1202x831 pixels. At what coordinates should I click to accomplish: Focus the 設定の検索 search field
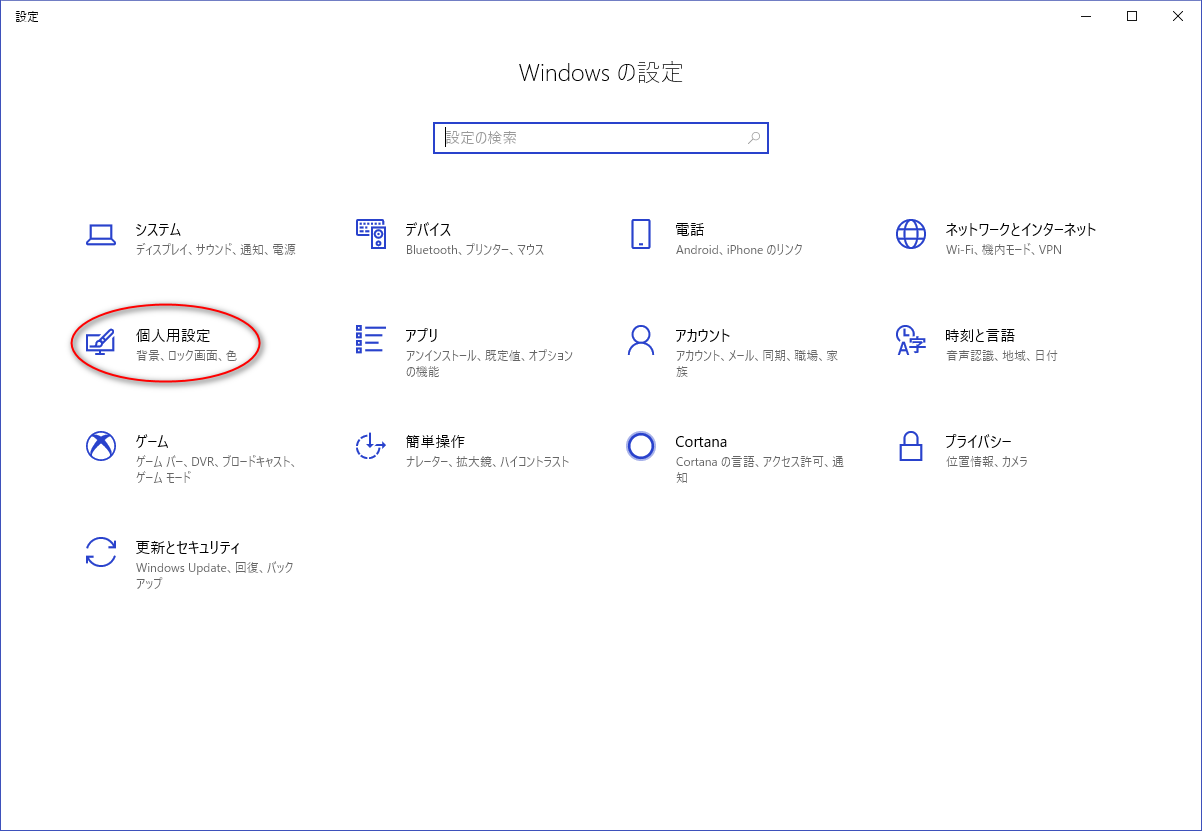tap(590, 138)
